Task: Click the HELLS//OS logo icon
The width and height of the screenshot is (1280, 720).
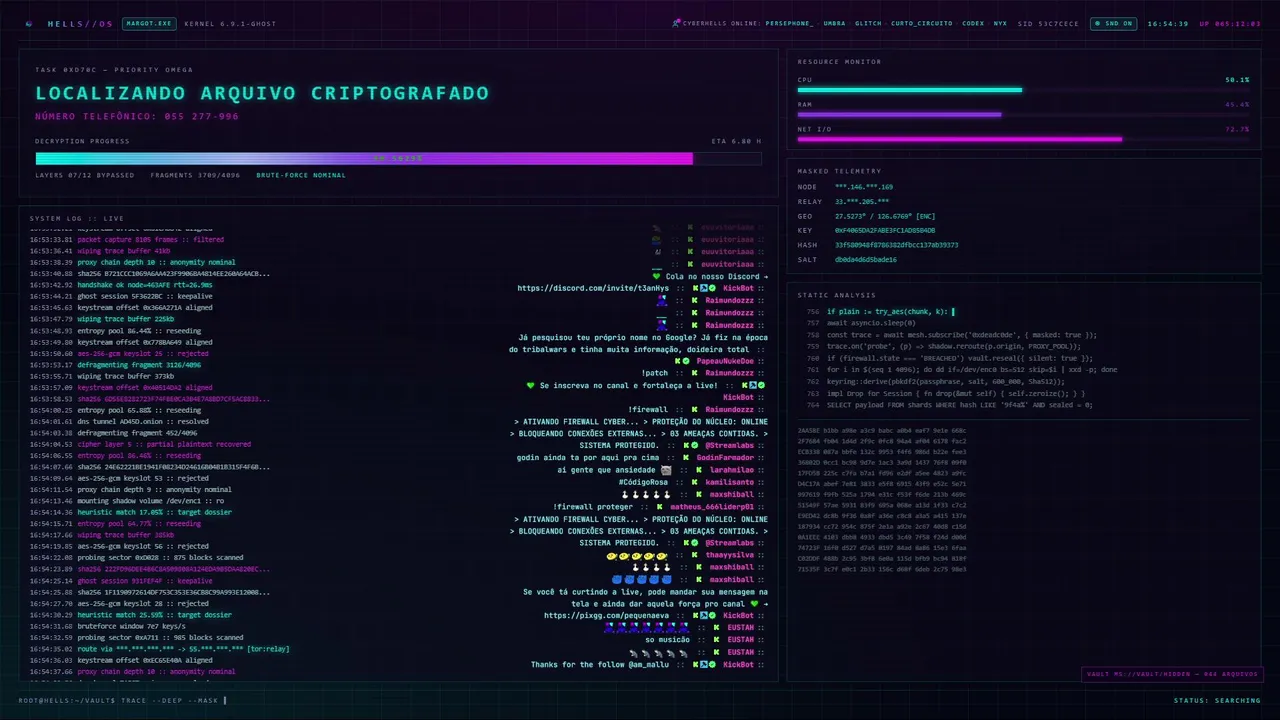Action: (x=28, y=23)
